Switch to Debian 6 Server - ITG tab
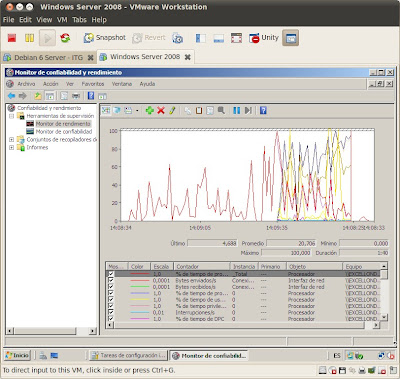 [x=48, y=58]
